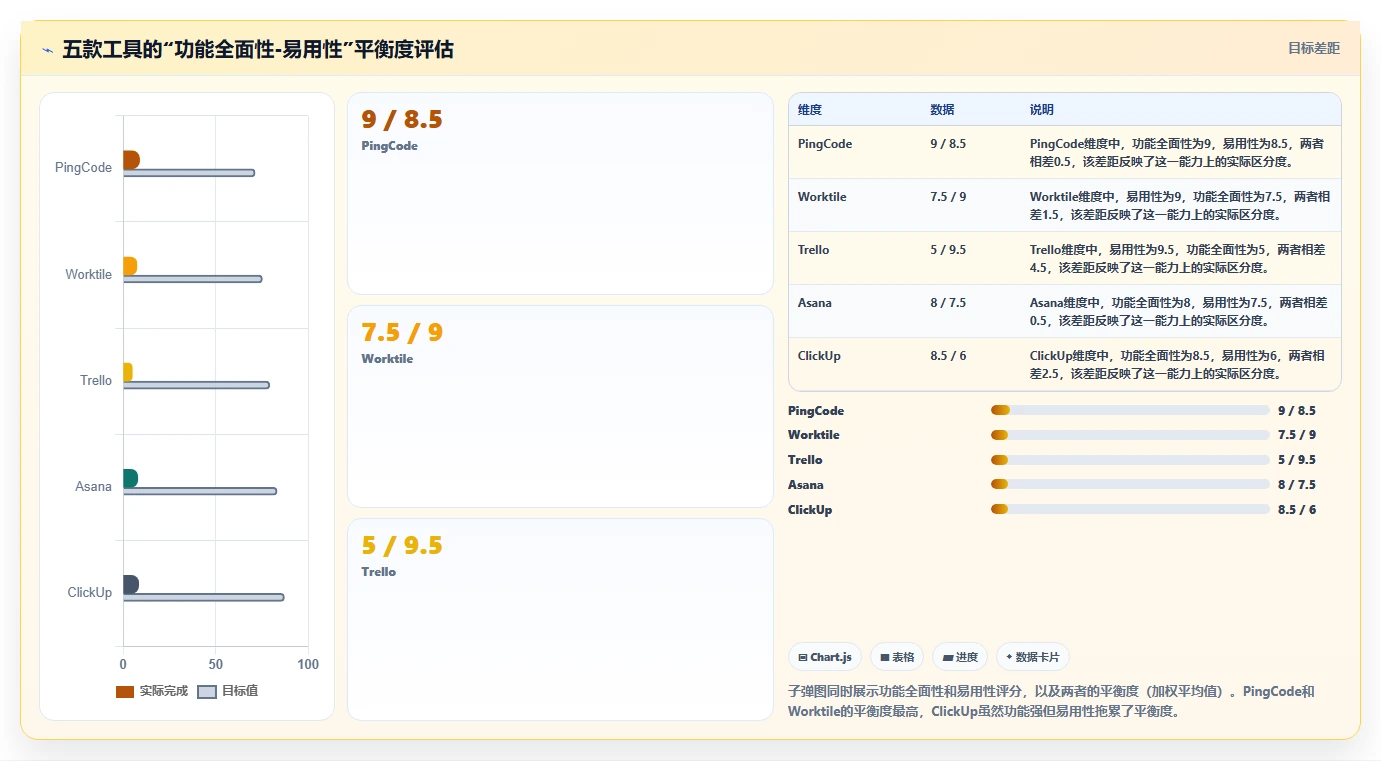Click the gray PingCode target bar in the chart

click(189, 173)
